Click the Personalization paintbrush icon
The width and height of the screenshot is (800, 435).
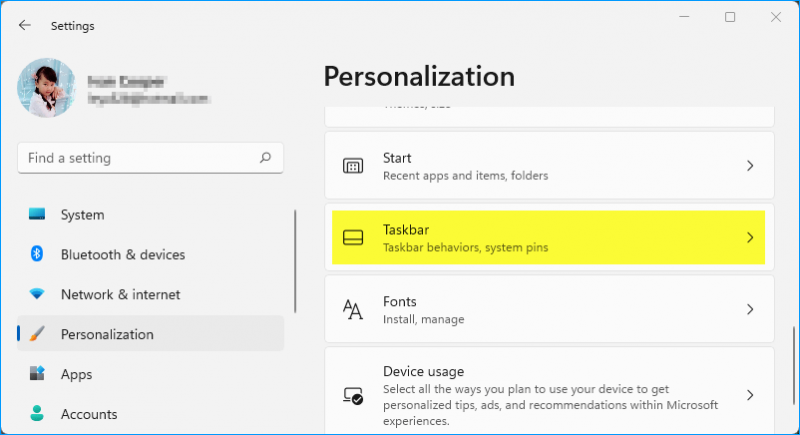[x=37, y=334]
